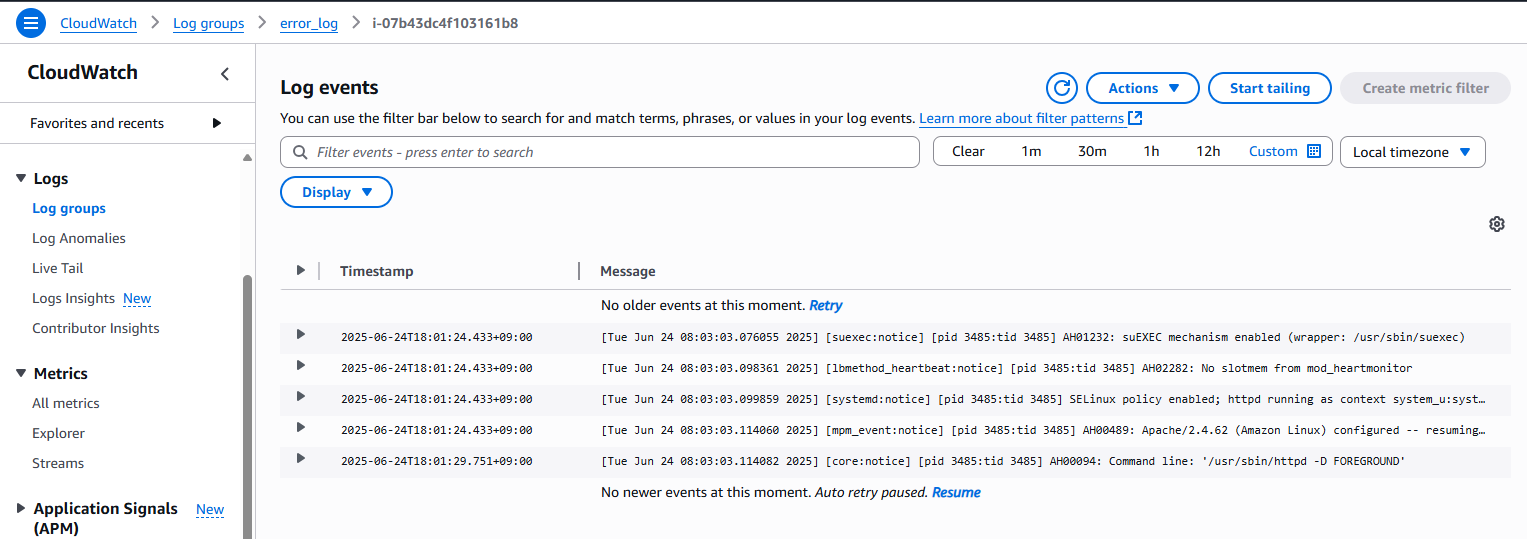Image resolution: width=1527 pixels, height=539 pixels.
Task: Open the Local timezone dropdown
Action: pyautogui.click(x=1412, y=152)
